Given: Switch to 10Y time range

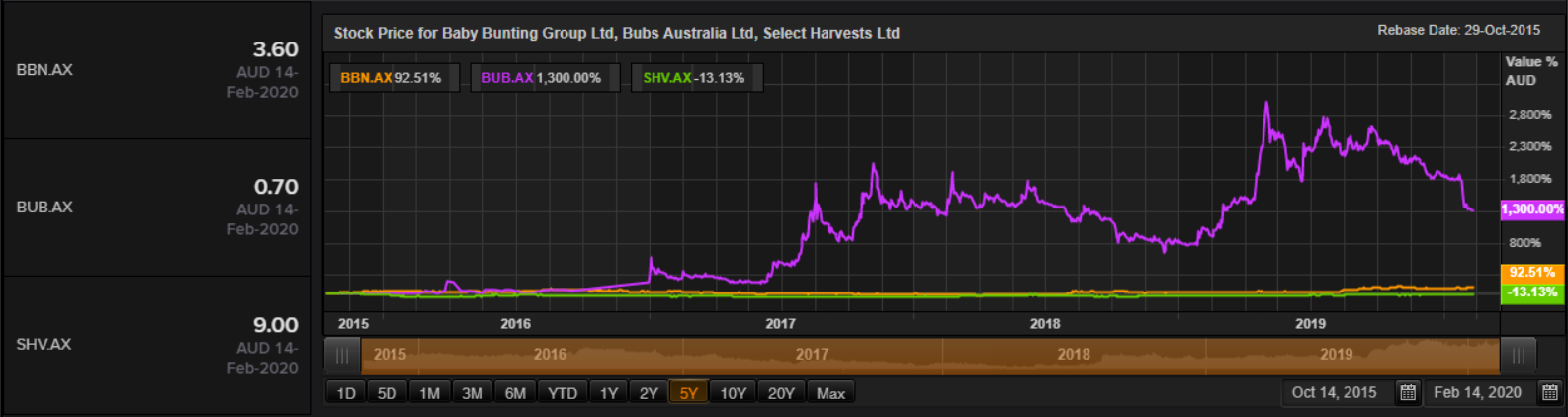Looking at the screenshot, I should click(733, 393).
